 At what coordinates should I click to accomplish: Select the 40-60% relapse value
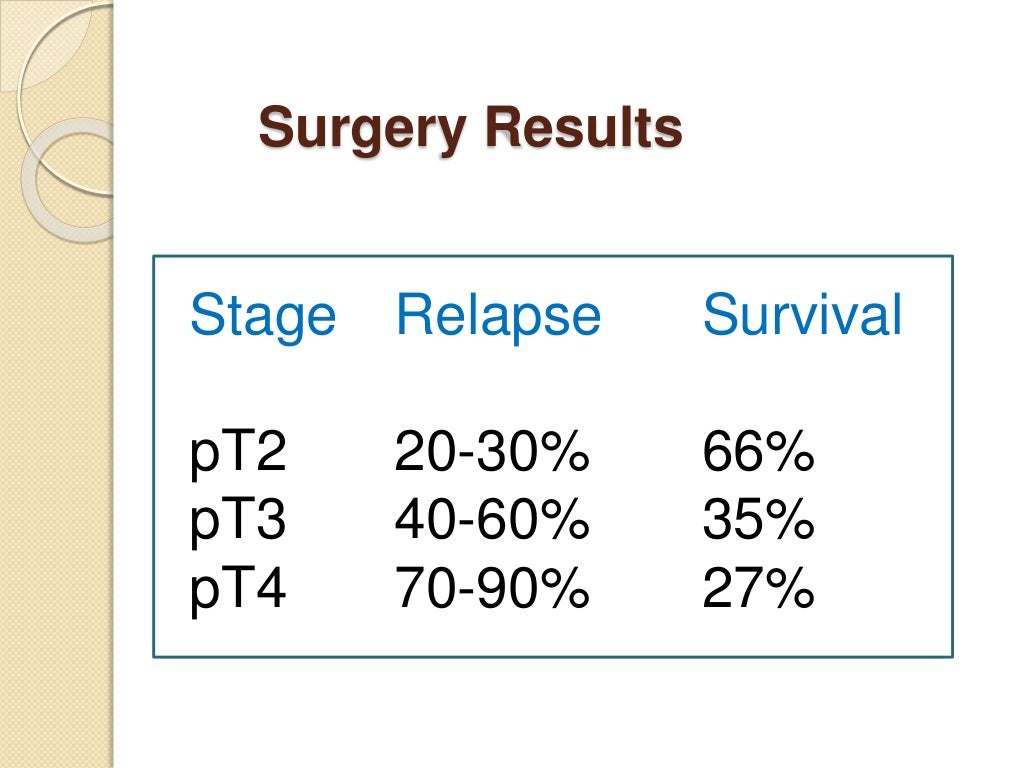point(492,519)
